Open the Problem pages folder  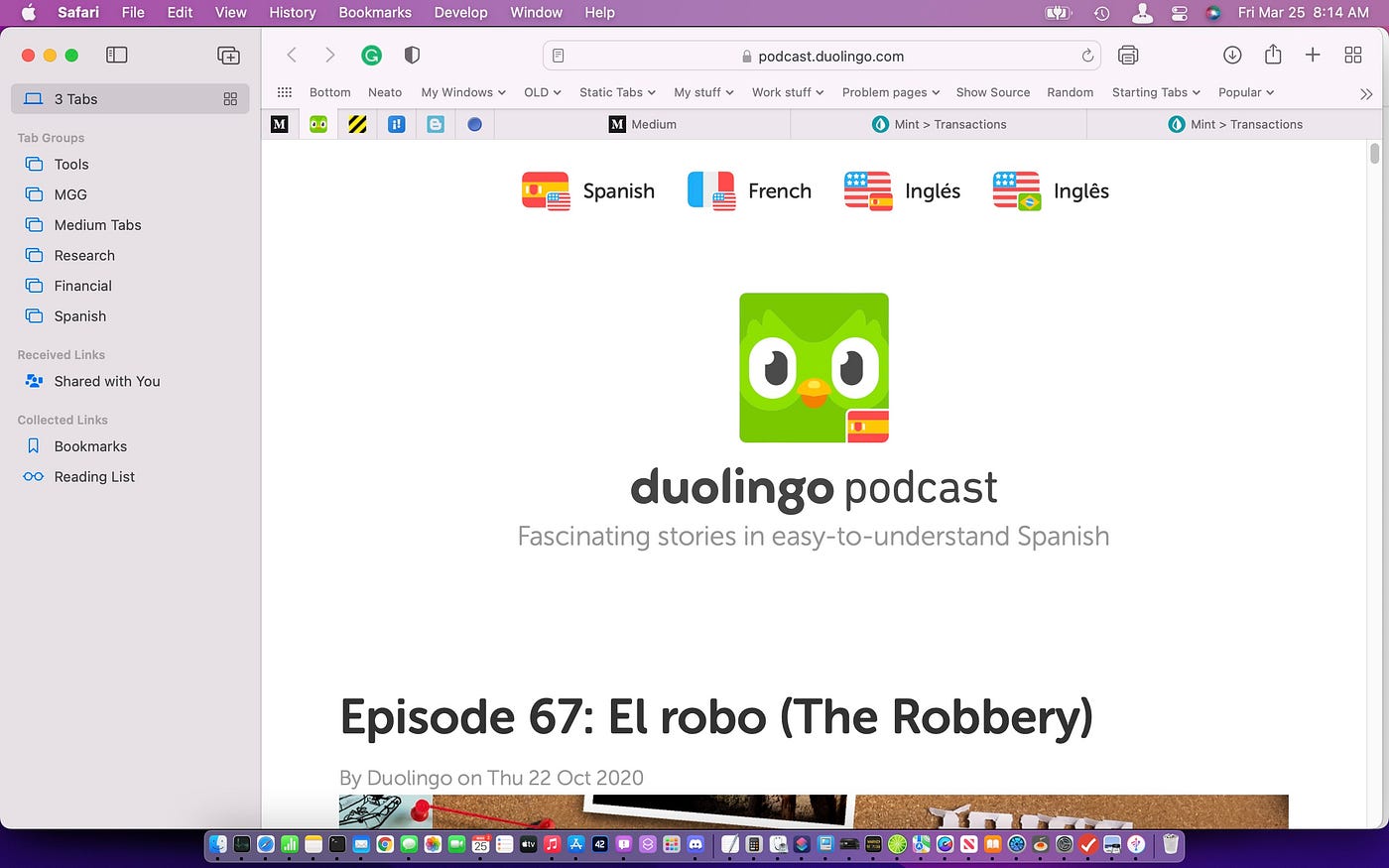(891, 92)
